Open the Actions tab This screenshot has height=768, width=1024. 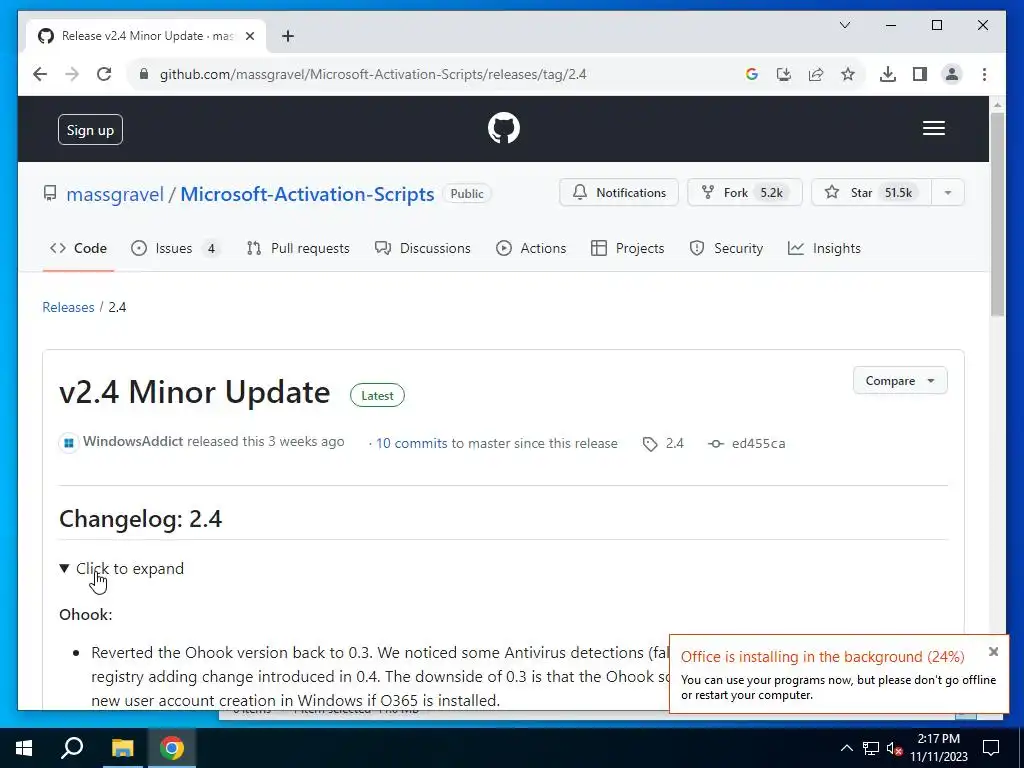[531, 248]
